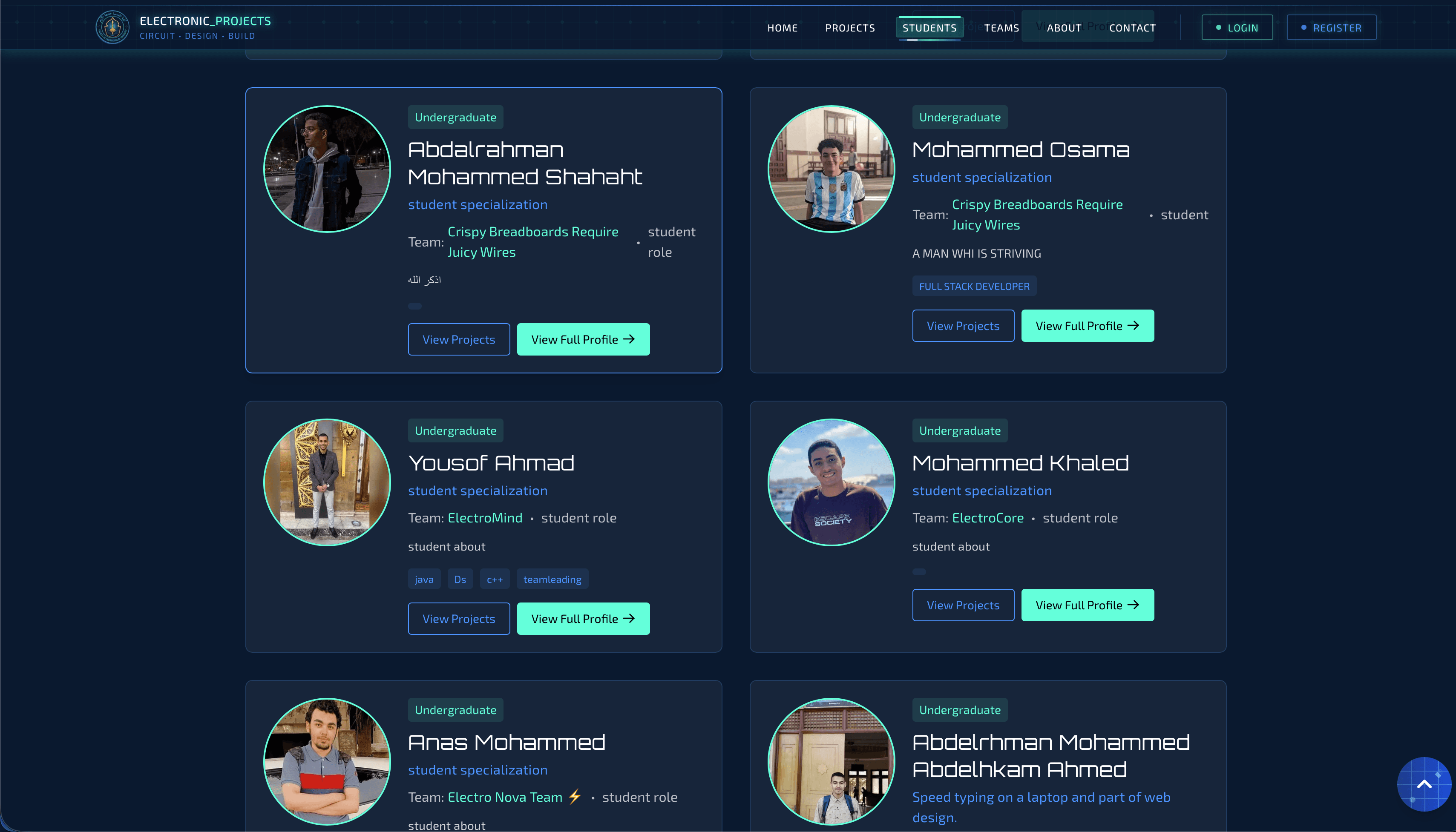View Full Profile of Abdalrahman Mohammed Shahaht
1456x832 pixels.
point(583,339)
